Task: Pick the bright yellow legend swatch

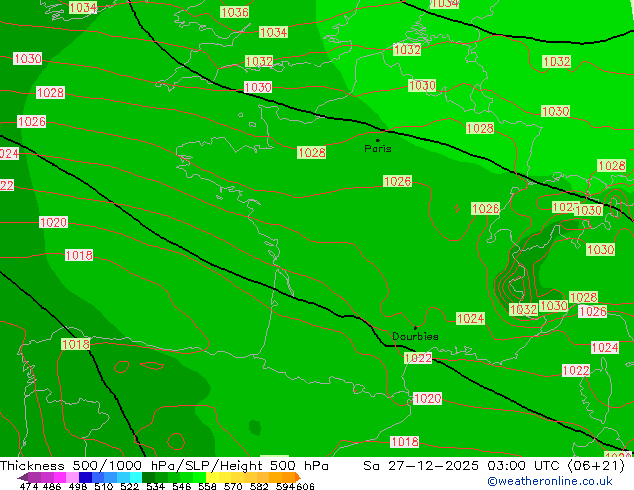Action: point(212,477)
